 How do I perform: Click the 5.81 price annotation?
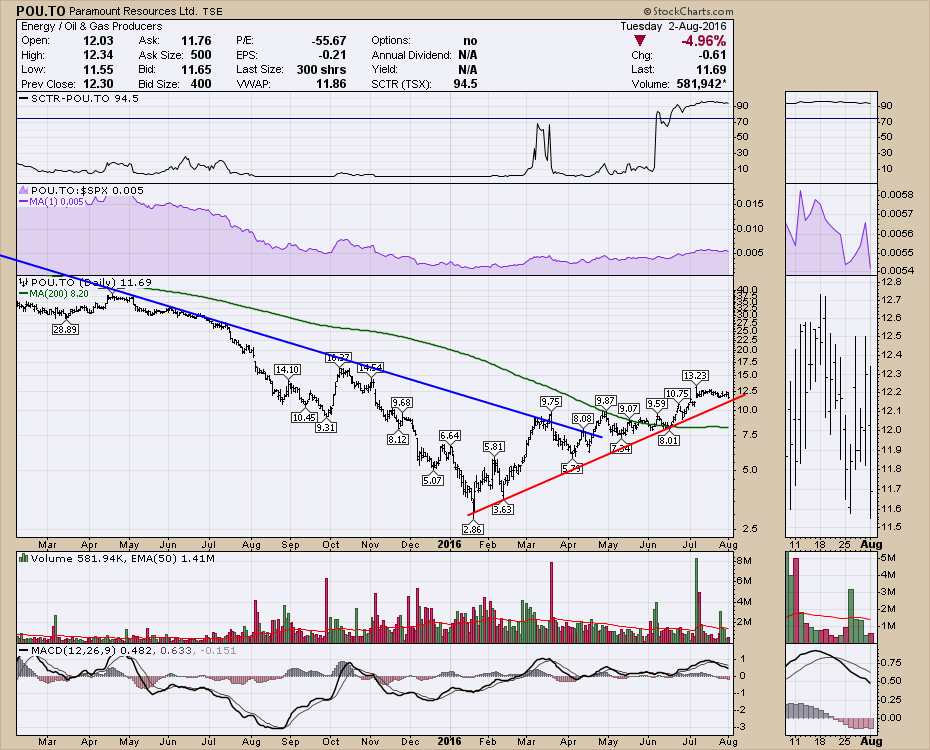click(x=493, y=446)
